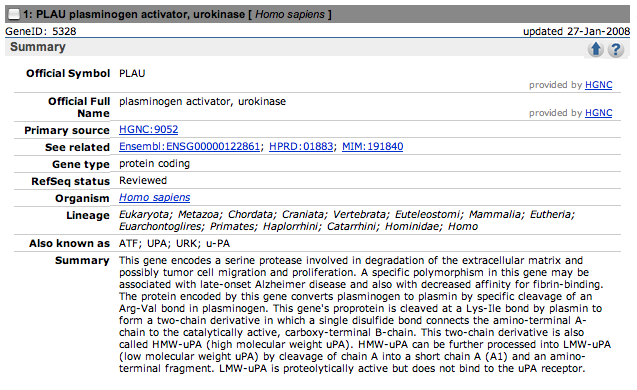
Task: Click the Homo sapiens organism link
Action: point(154,197)
